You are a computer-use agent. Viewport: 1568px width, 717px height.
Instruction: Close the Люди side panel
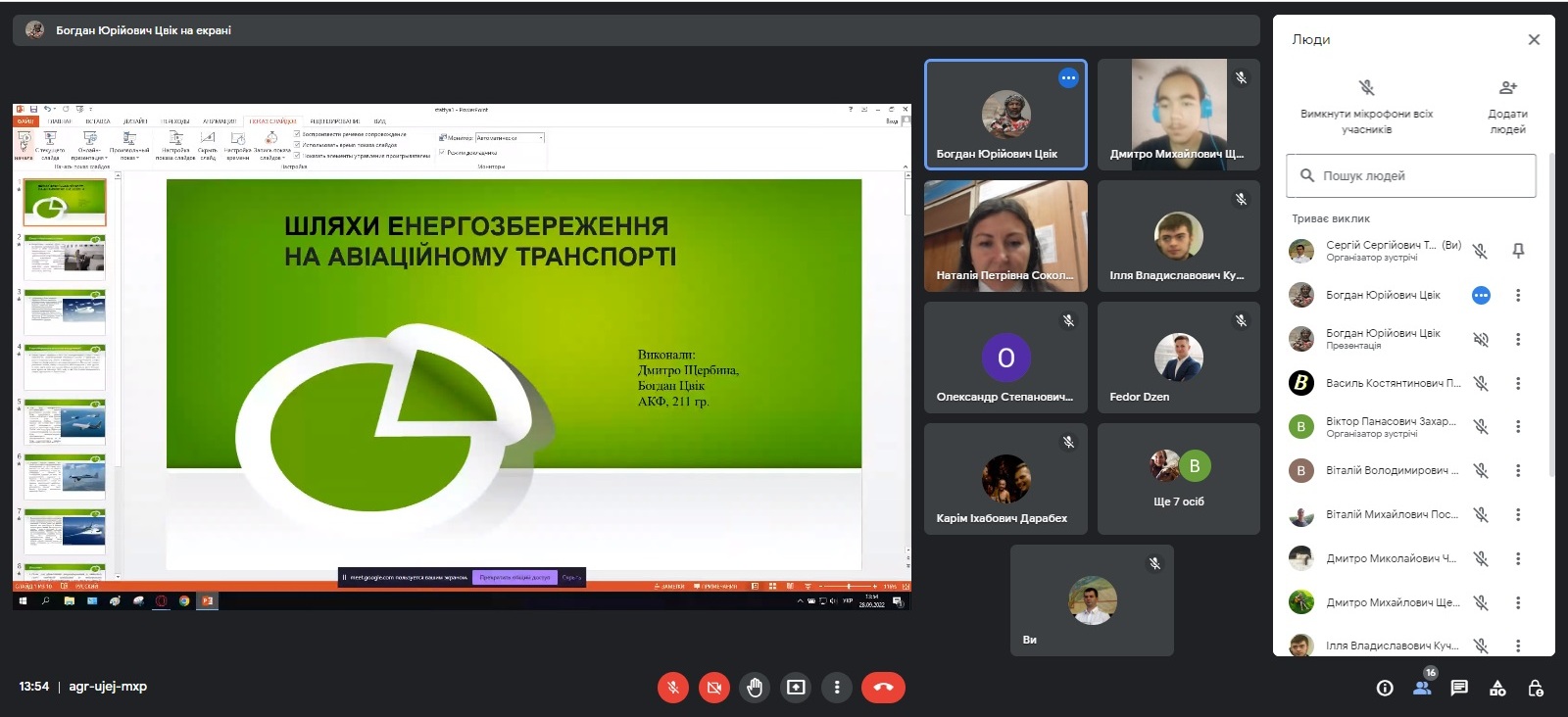[x=1534, y=40]
